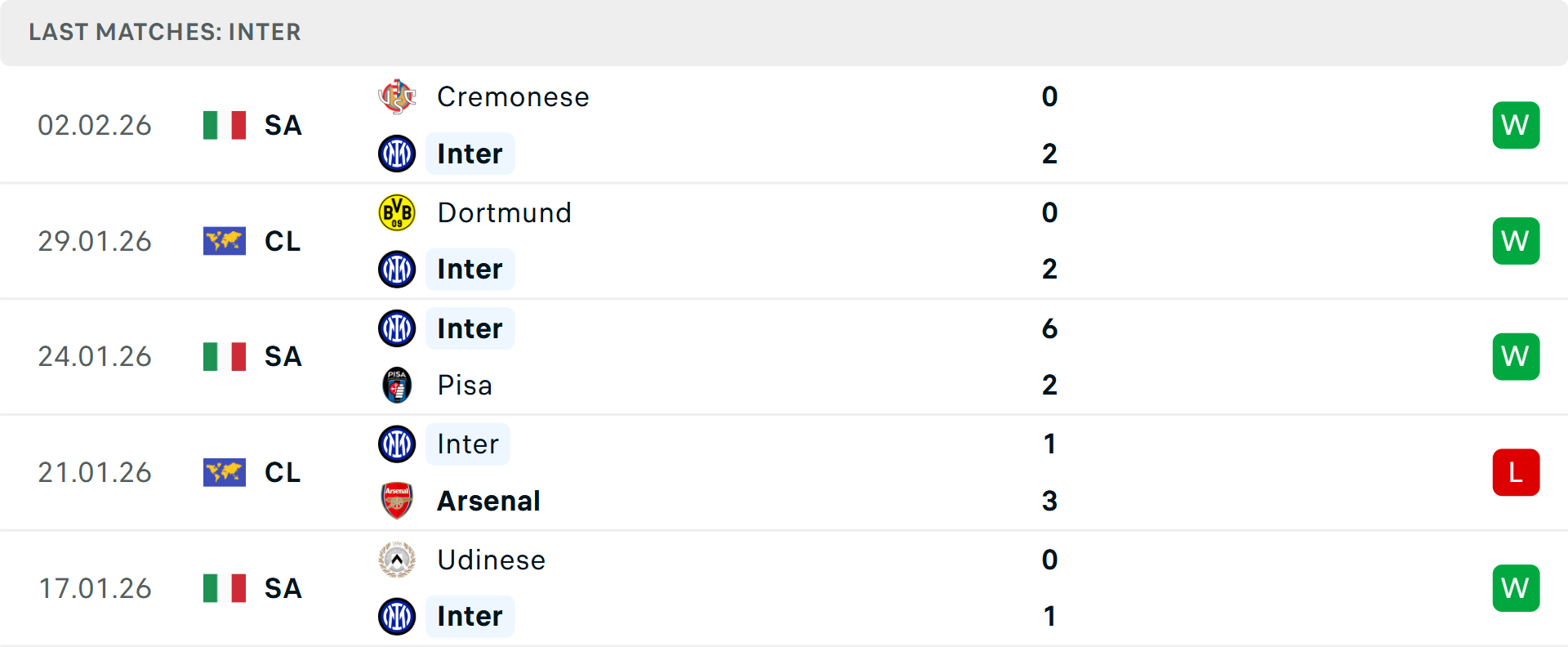The image size is (1568, 647).
Task: Click the Arsenal club crest
Action: [397, 501]
